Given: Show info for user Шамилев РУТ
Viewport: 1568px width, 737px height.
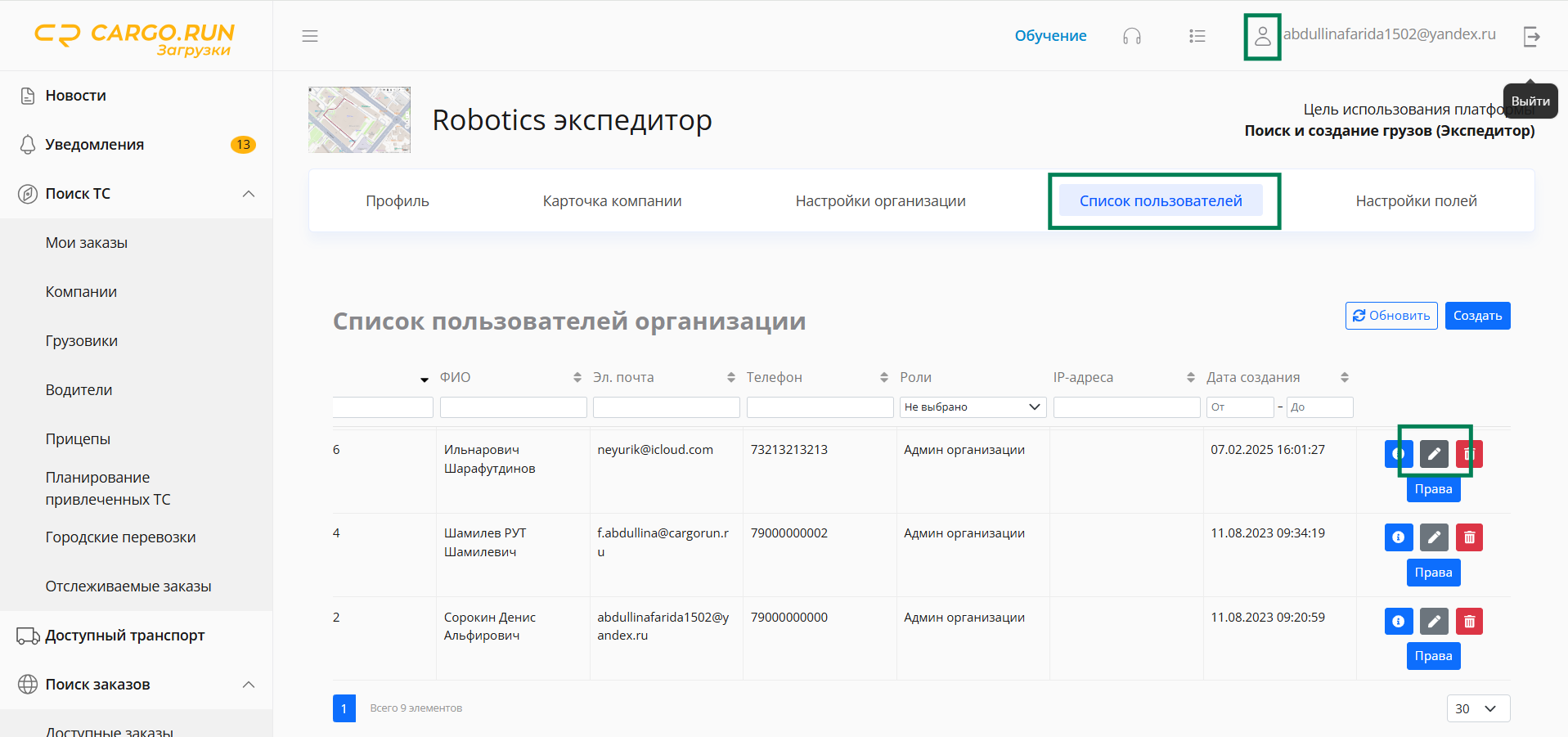Looking at the screenshot, I should point(1398,537).
